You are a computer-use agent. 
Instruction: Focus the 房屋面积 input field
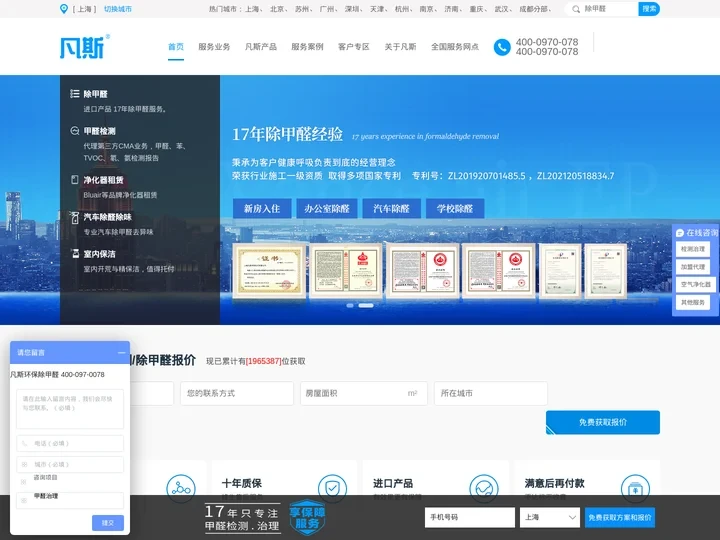[364, 393]
